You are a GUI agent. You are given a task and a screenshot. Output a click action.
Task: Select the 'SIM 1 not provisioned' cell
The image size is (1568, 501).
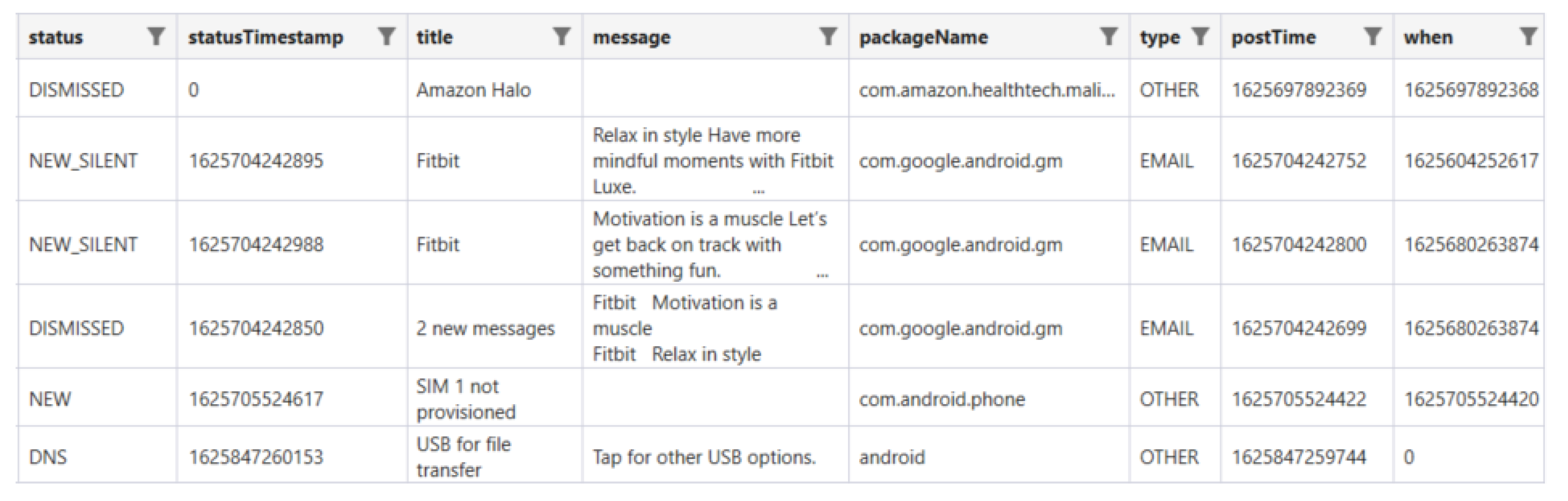tap(466, 399)
